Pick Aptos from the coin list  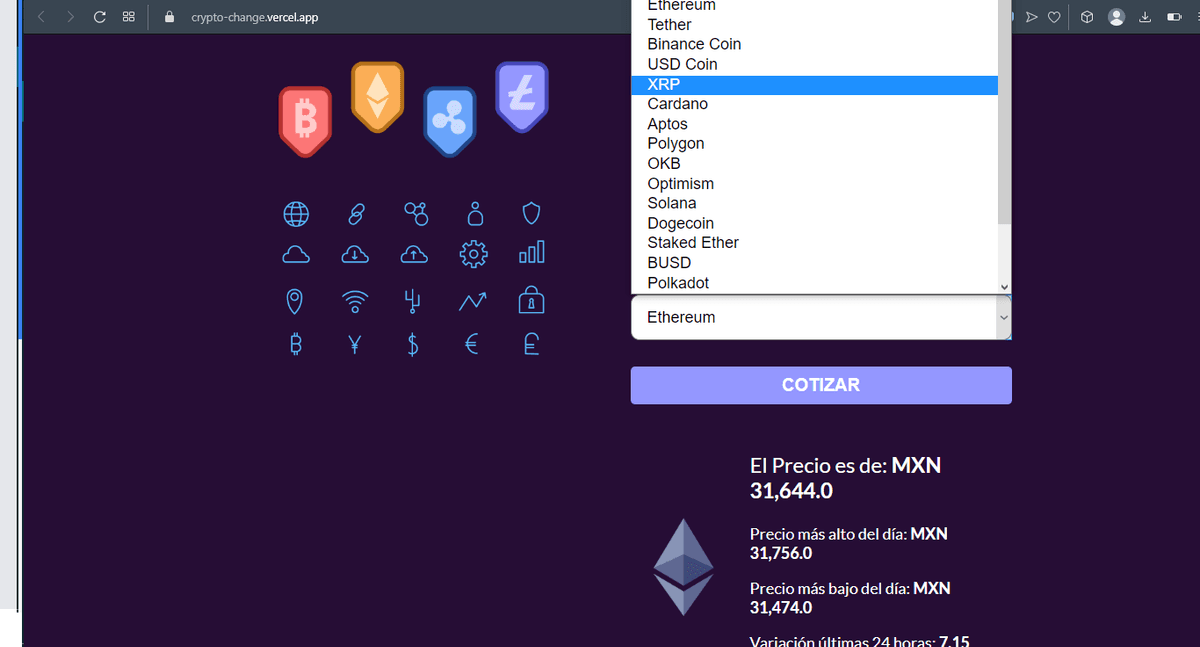pos(814,124)
